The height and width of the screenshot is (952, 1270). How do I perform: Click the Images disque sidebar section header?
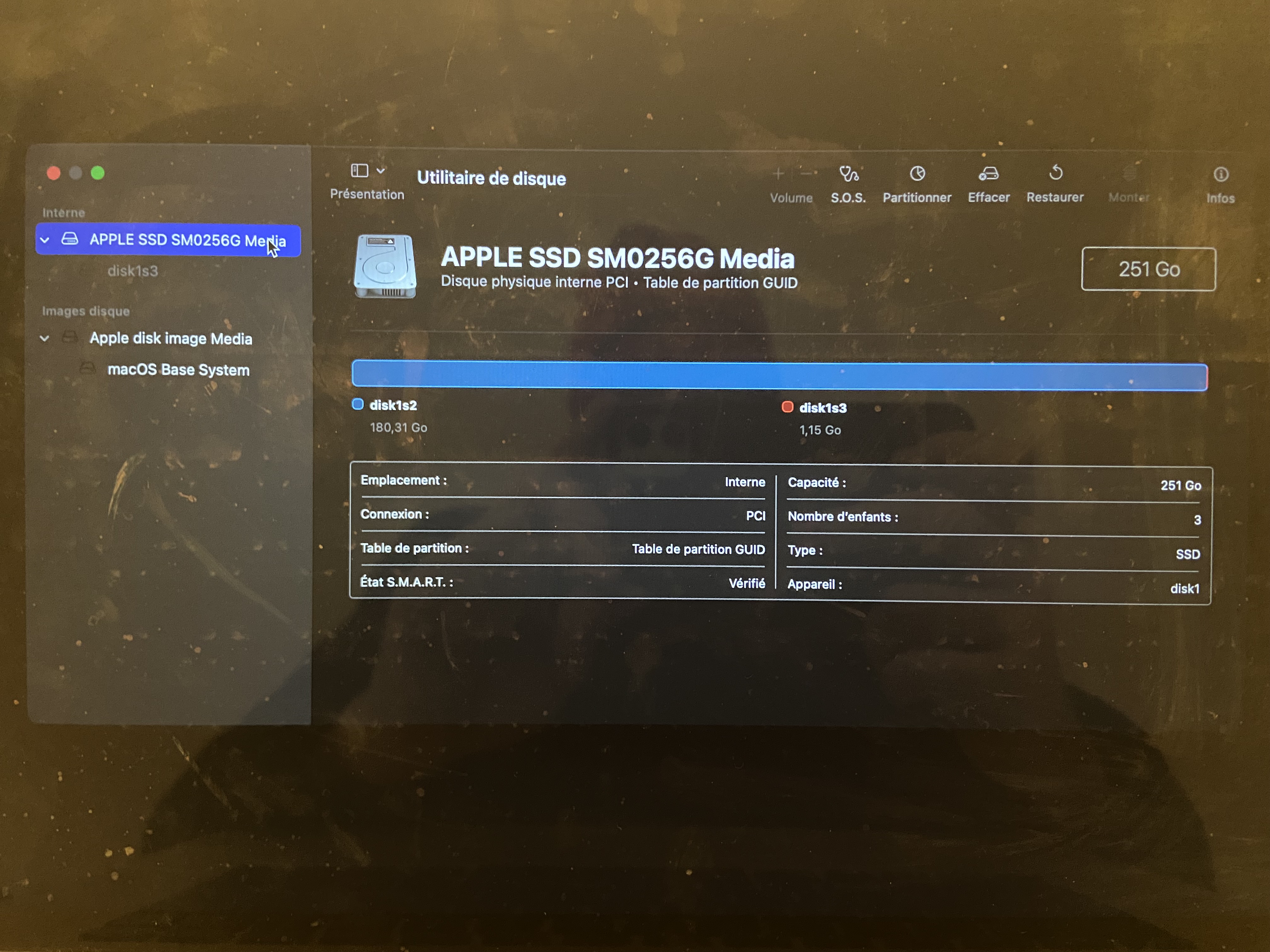pos(86,311)
